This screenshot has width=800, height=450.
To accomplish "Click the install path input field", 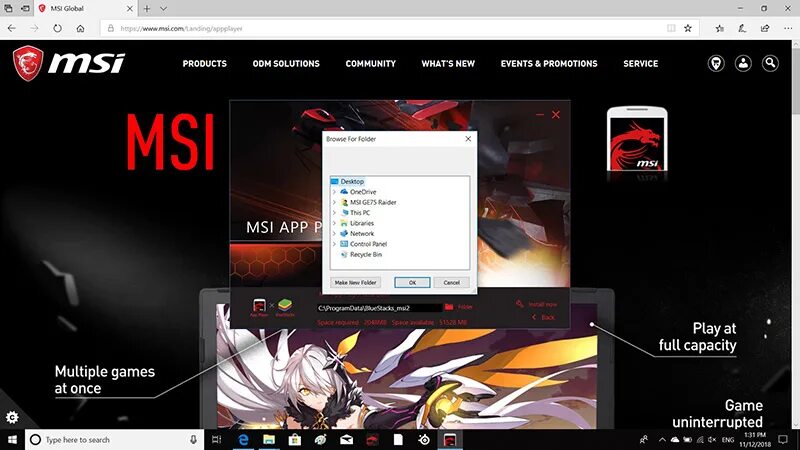I will click(379, 308).
